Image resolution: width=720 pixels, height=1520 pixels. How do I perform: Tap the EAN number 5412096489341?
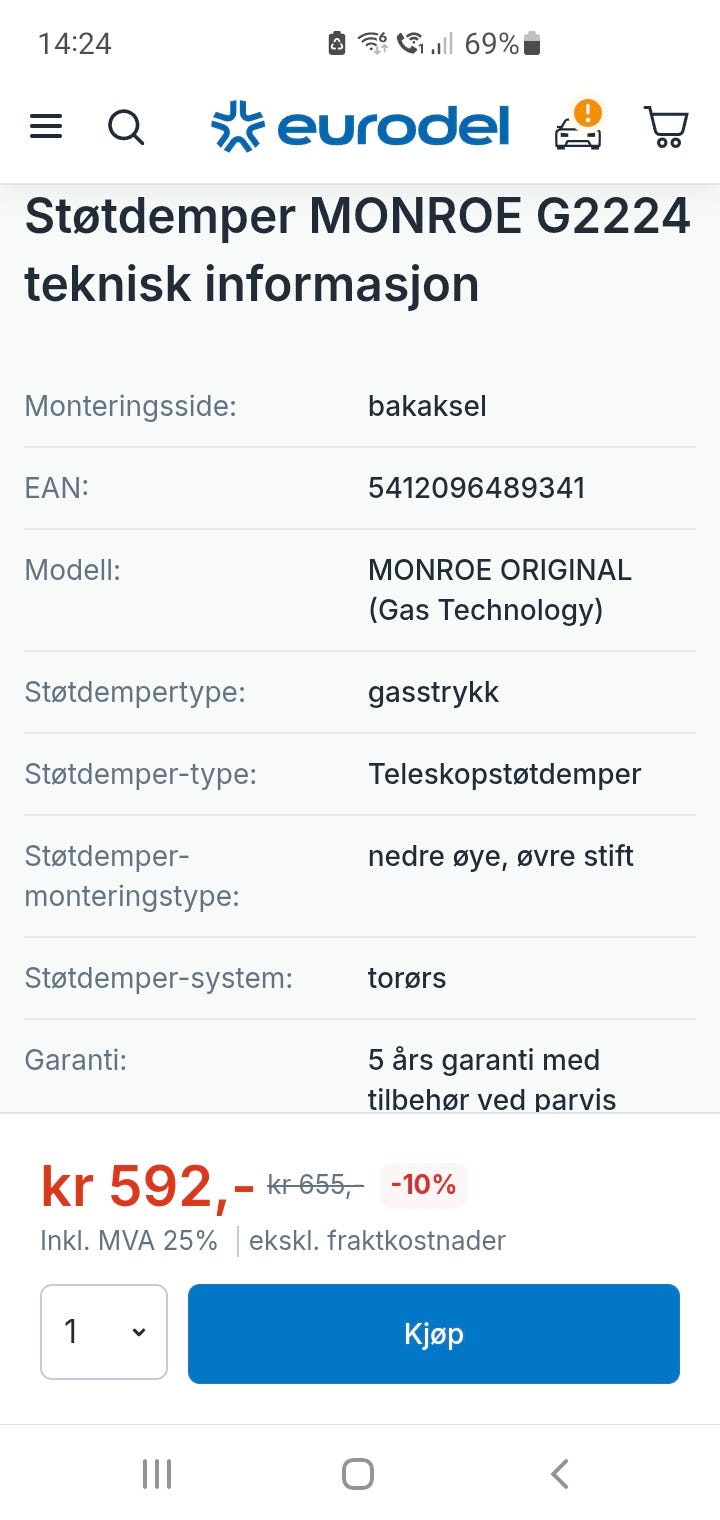[476, 488]
